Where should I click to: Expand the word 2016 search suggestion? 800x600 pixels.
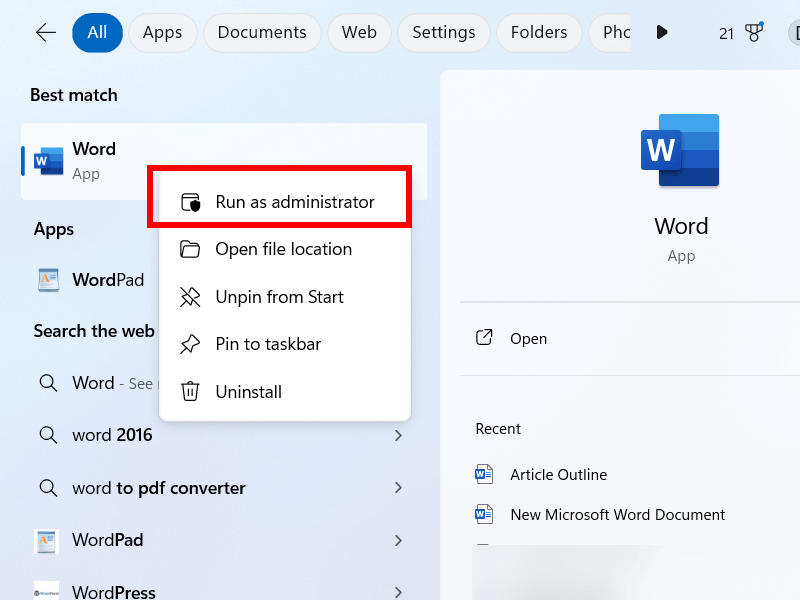398,436
